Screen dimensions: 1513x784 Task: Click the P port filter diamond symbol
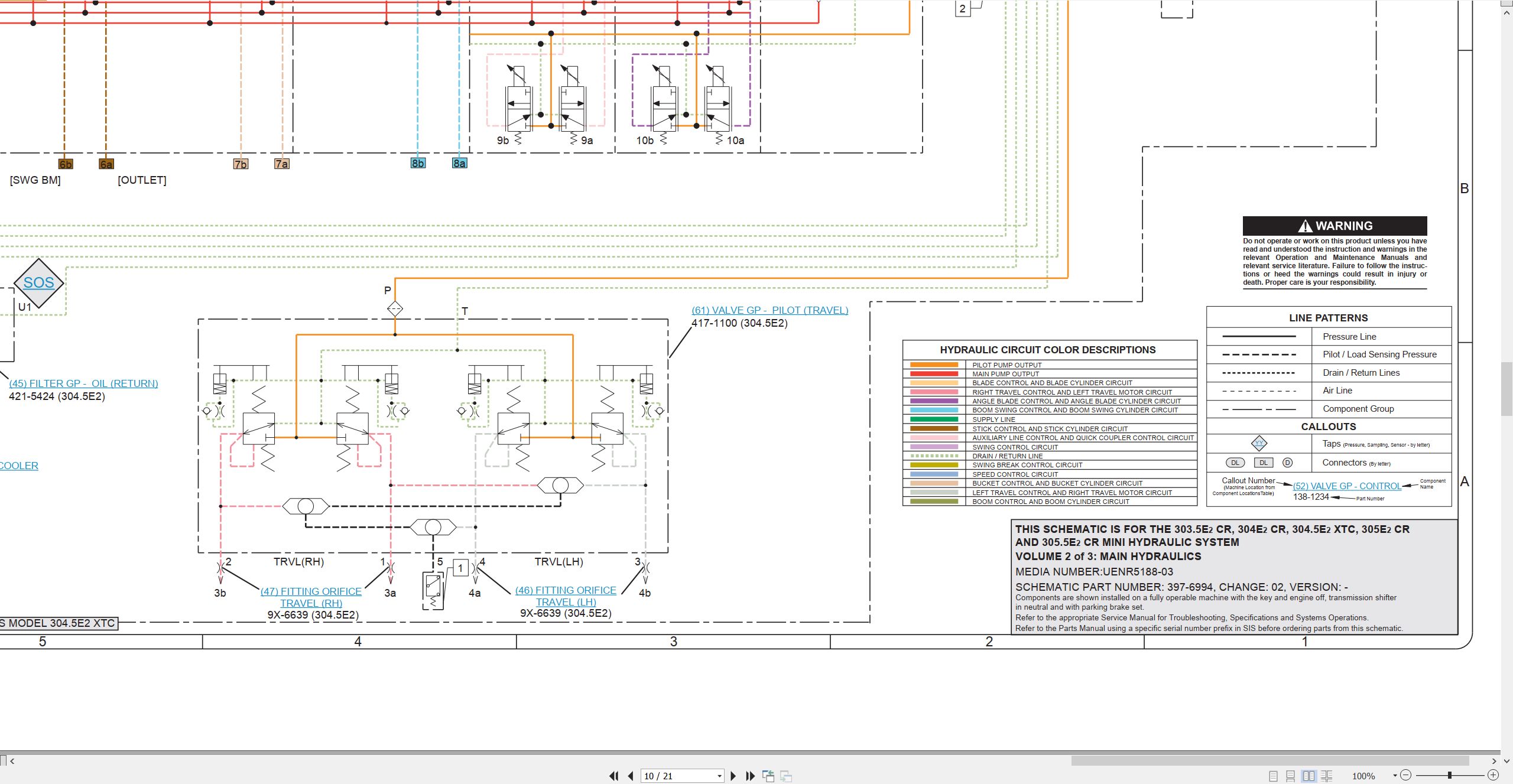395,308
